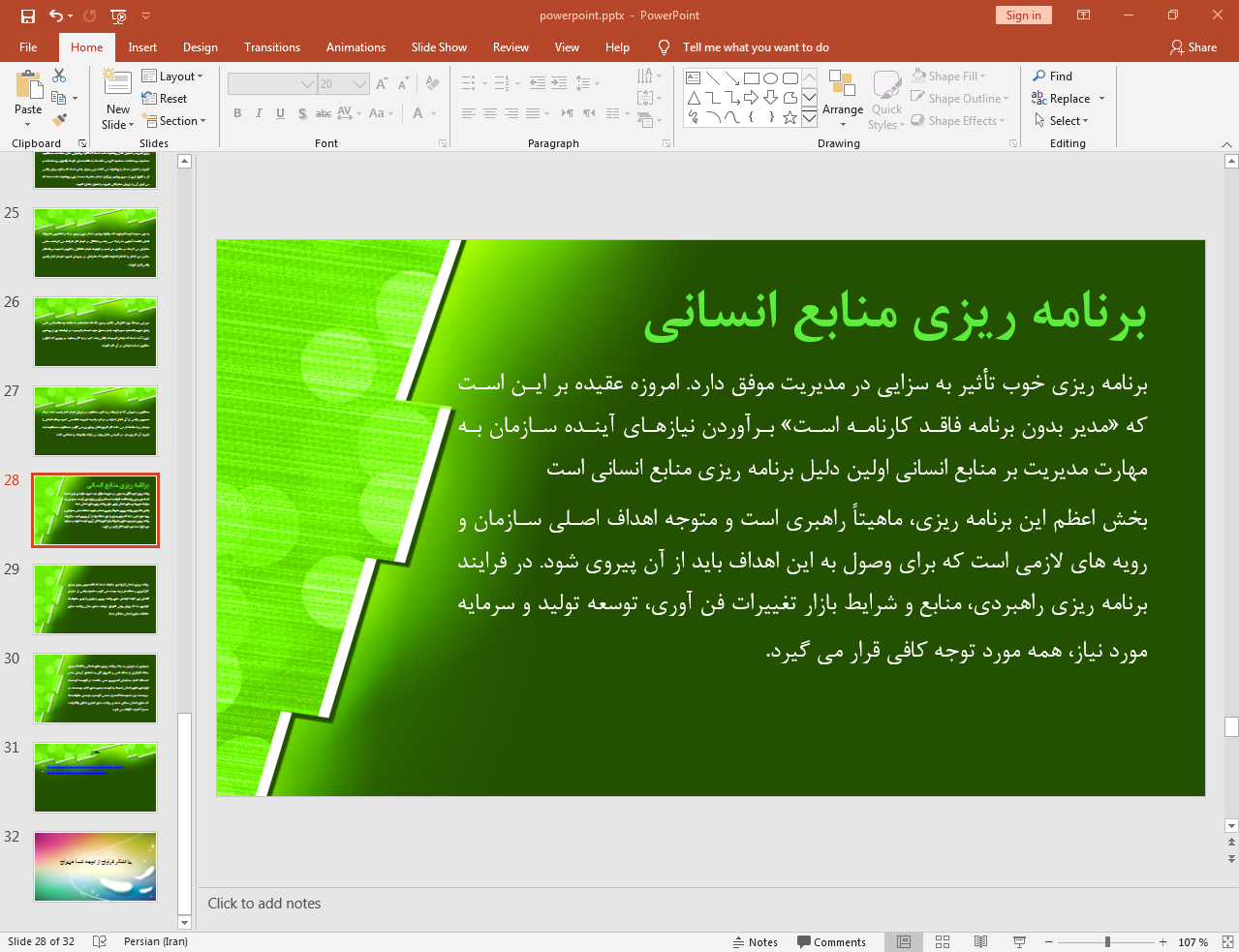This screenshot has width=1239, height=952.
Task: Toggle the Notes pane
Action: [756, 941]
